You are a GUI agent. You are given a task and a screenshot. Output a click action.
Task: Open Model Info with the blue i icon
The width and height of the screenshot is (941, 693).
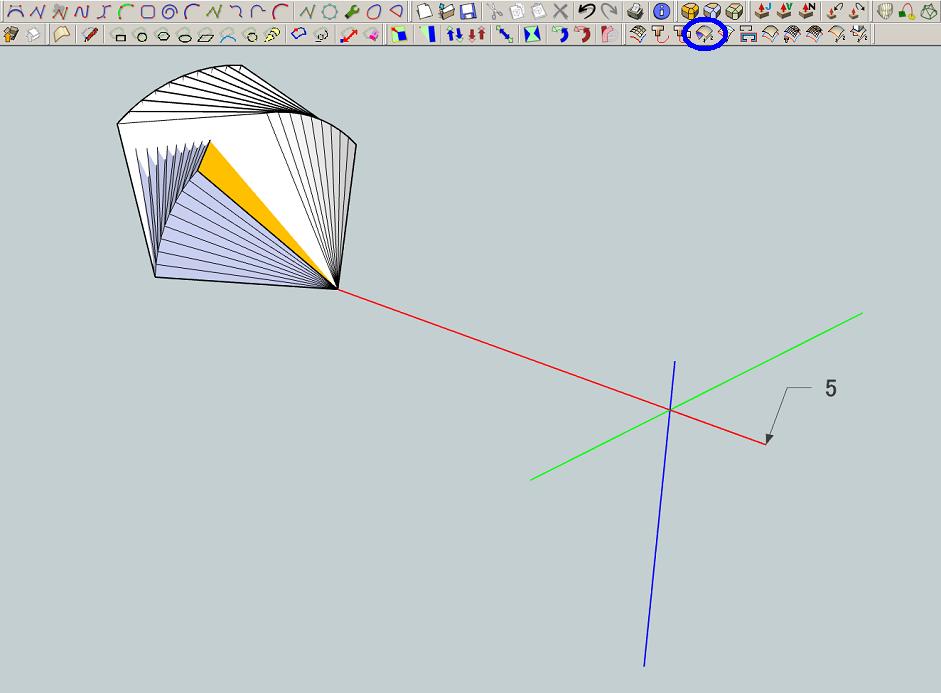coord(661,11)
